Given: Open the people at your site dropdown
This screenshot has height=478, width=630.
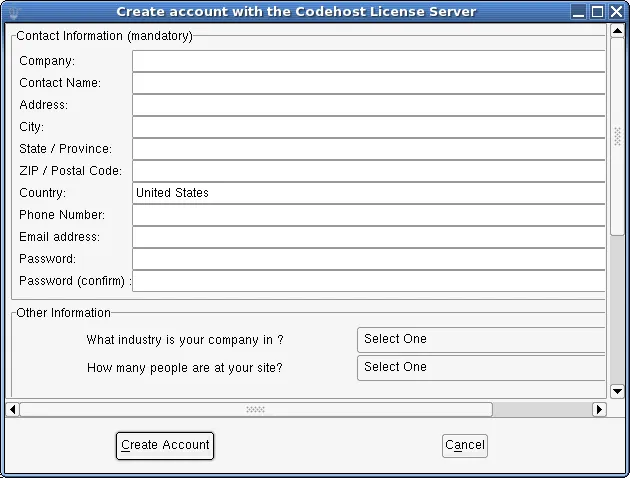Looking at the screenshot, I should tap(481, 368).
